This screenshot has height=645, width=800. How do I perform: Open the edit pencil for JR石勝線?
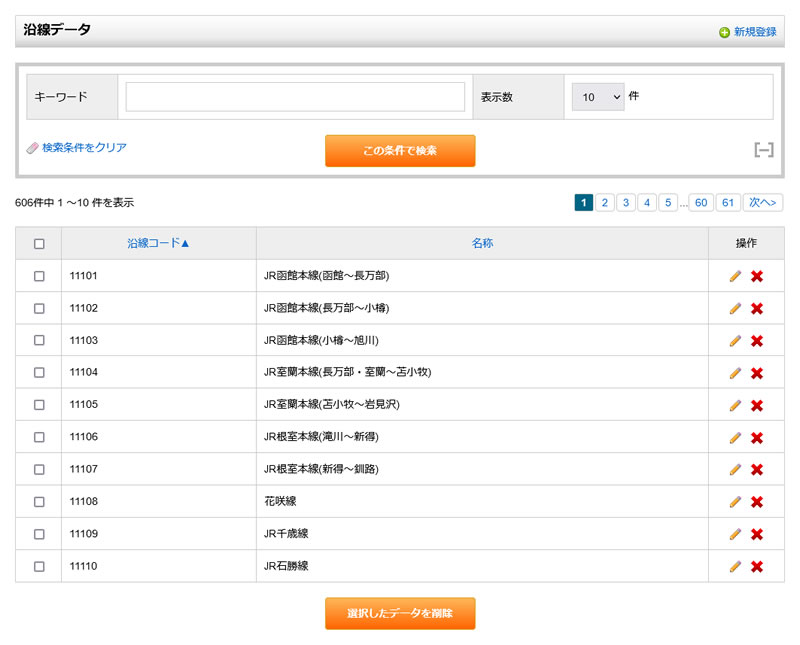pos(735,566)
